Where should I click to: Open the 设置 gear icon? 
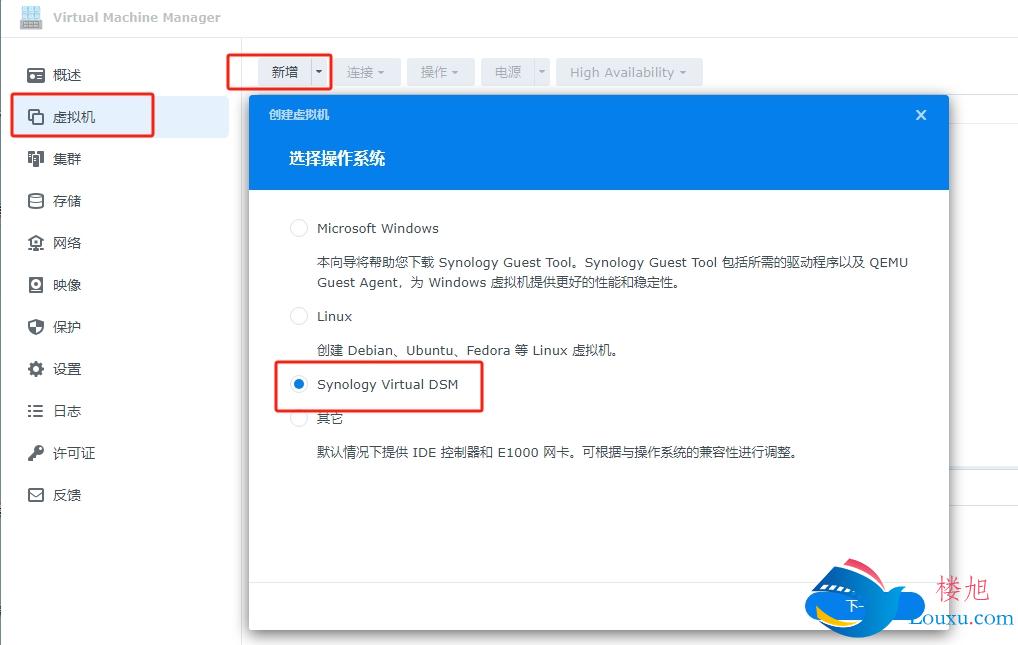pos(36,369)
